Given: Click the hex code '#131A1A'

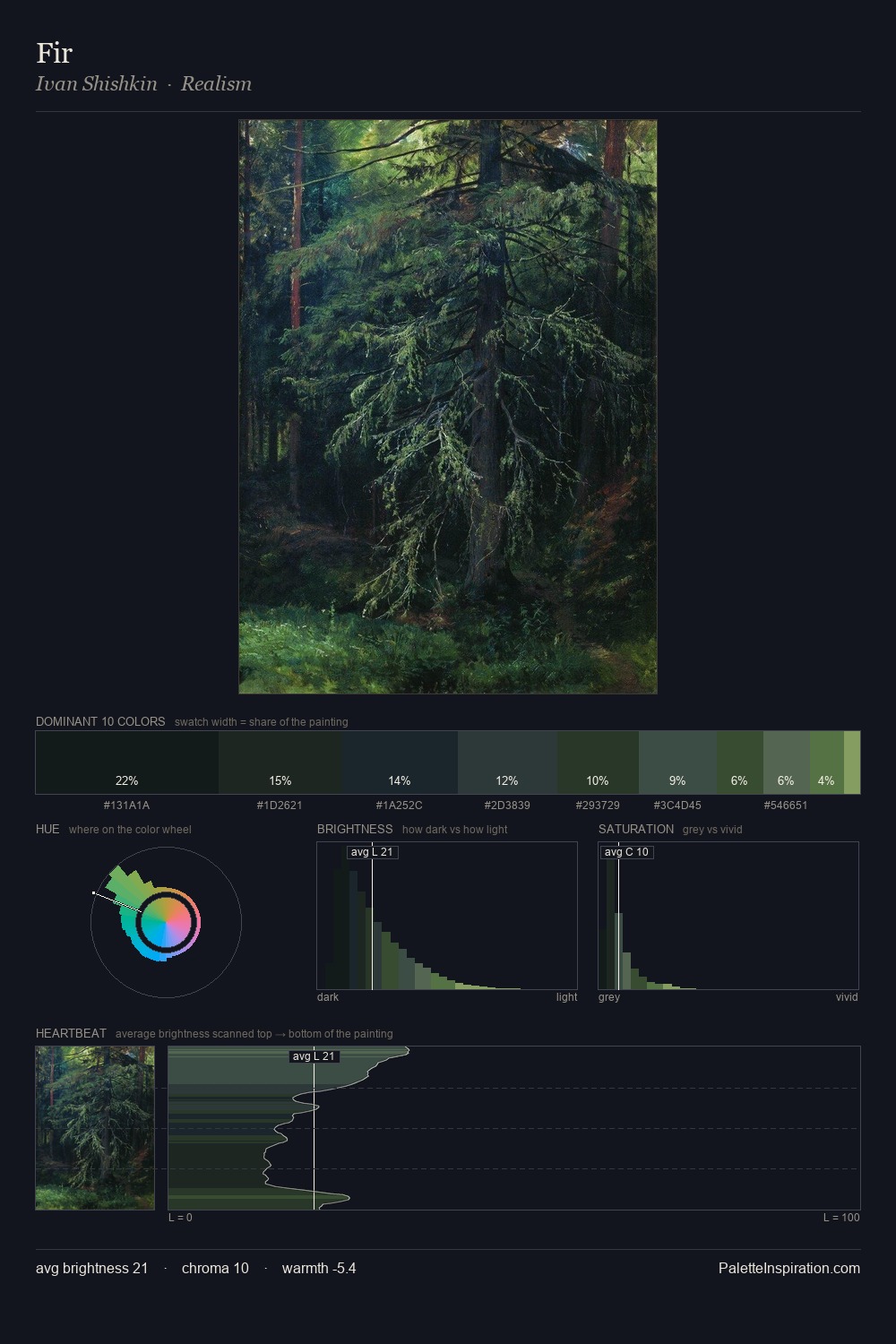Looking at the screenshot, I should 127,805.
